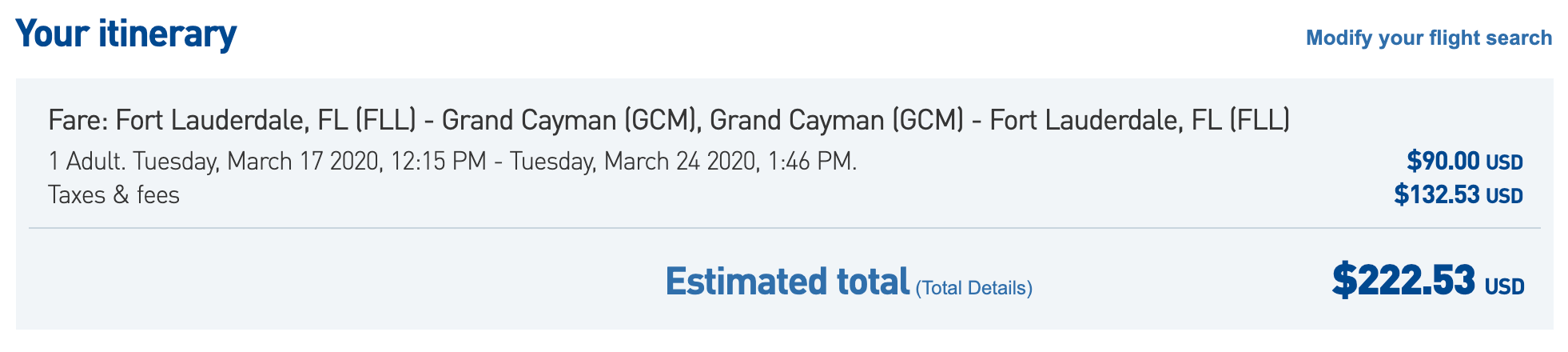Click the $222.53 total price
The width and height of the screenshot is (1568, 352).
point(1403,281)
